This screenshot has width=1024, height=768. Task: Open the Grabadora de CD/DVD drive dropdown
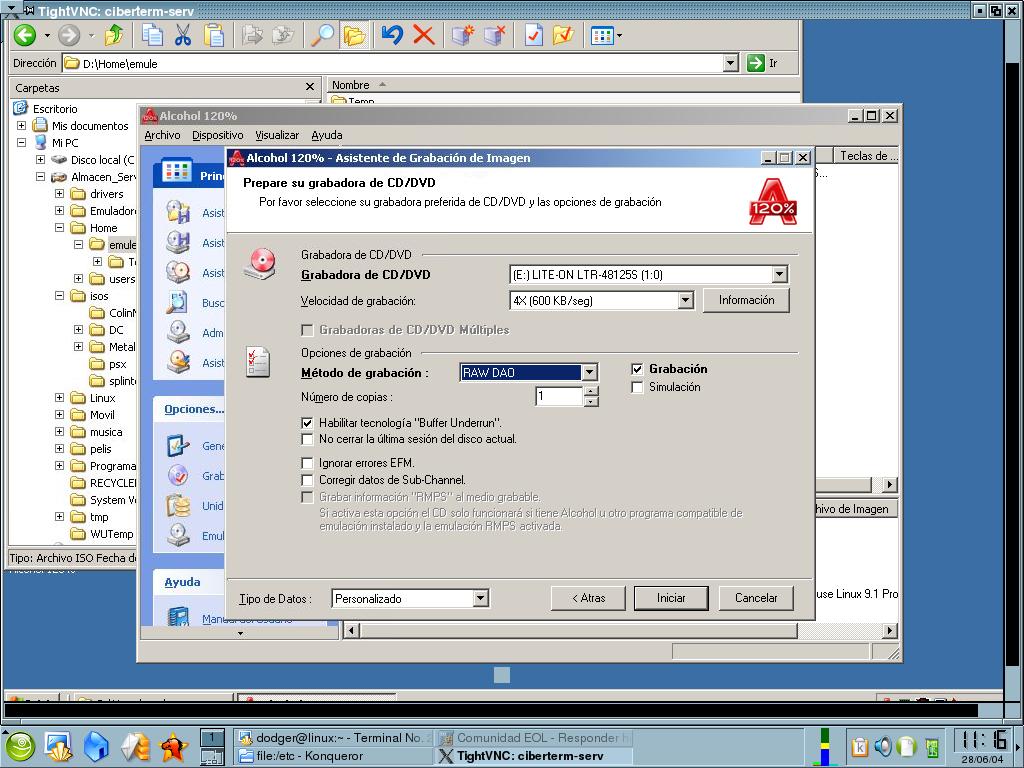779,275
